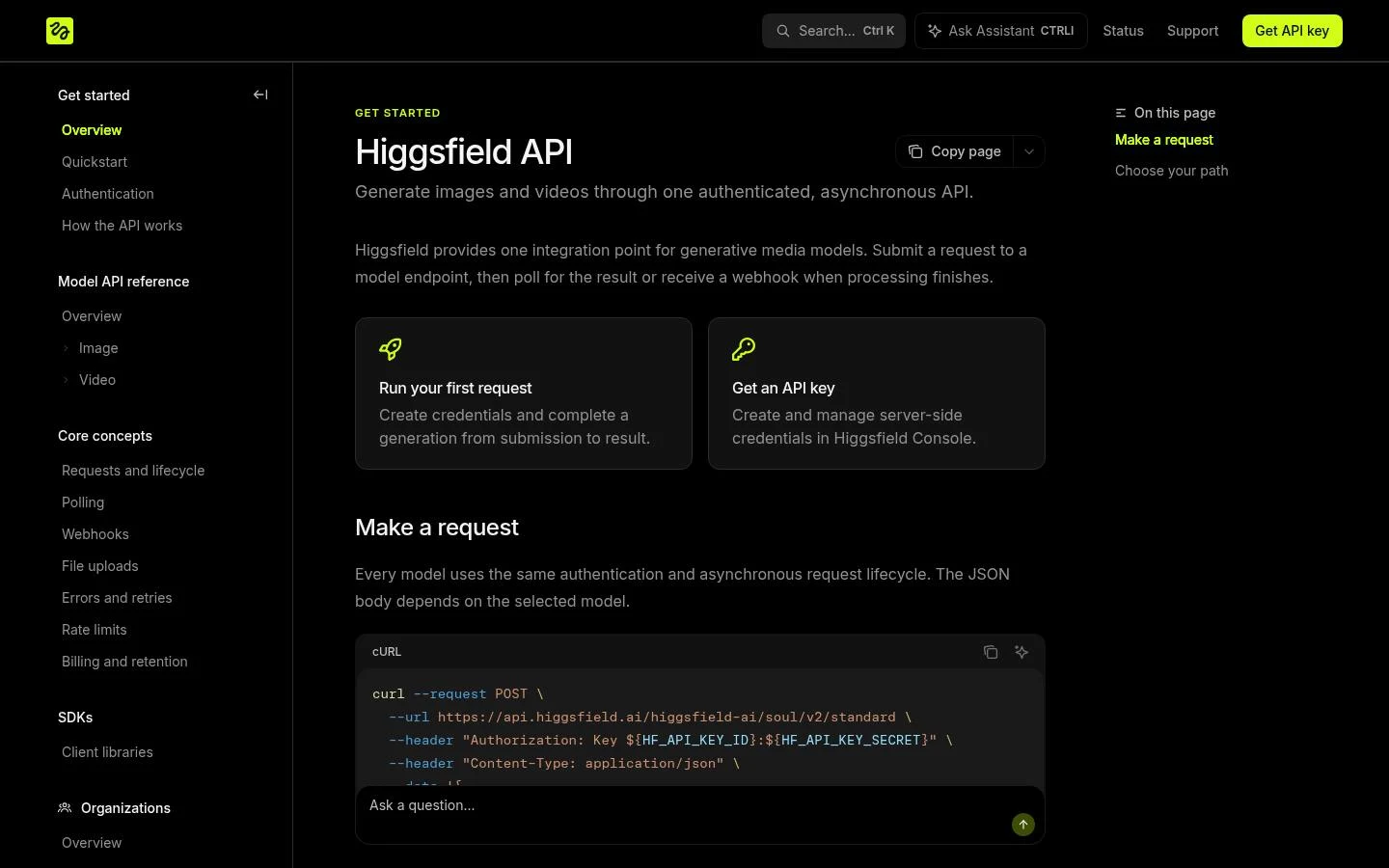Navigate to File uploads
The image size is (1389, 868).
100,566
